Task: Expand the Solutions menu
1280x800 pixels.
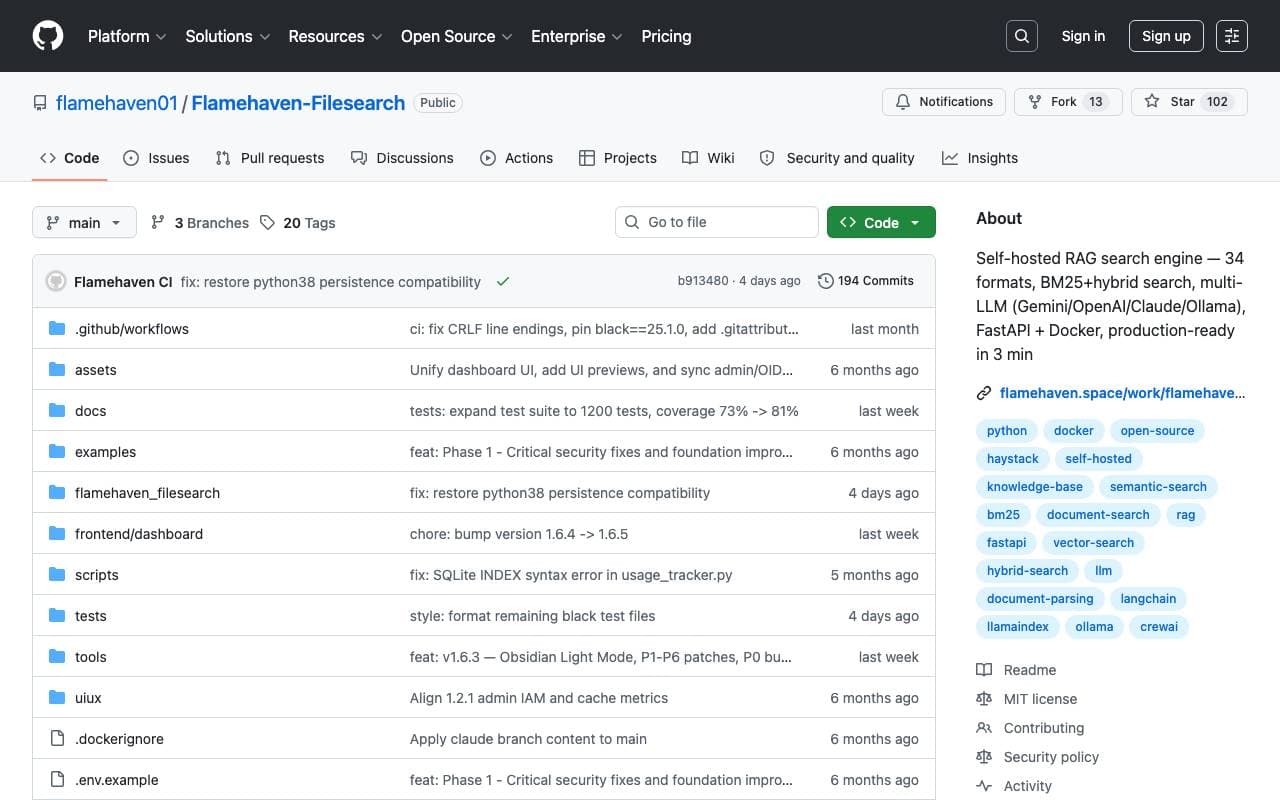Action: (227, 36)
